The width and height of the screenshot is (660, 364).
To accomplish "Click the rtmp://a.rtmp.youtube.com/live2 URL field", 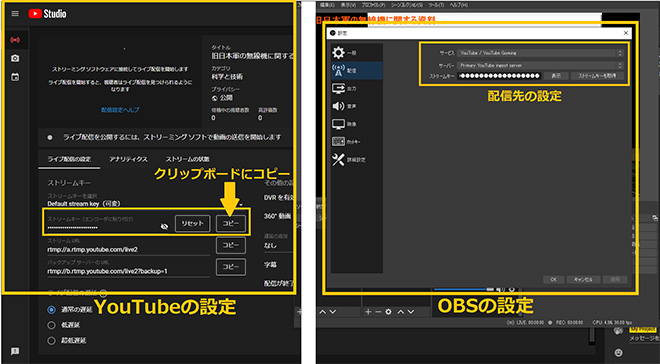I will point(128,250).
